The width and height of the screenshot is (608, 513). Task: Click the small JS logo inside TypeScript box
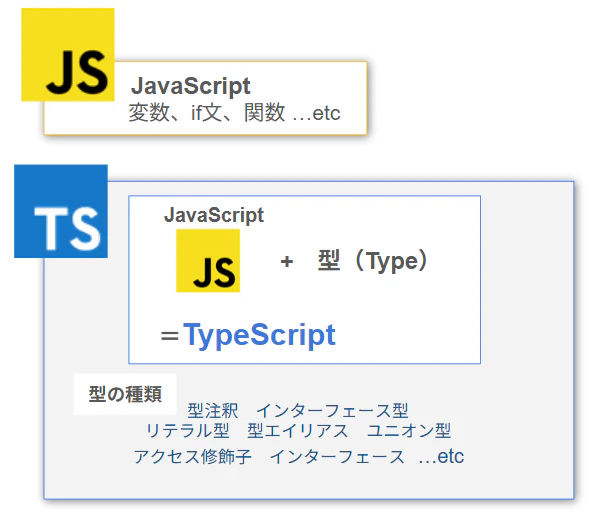[x=208, y=261]
